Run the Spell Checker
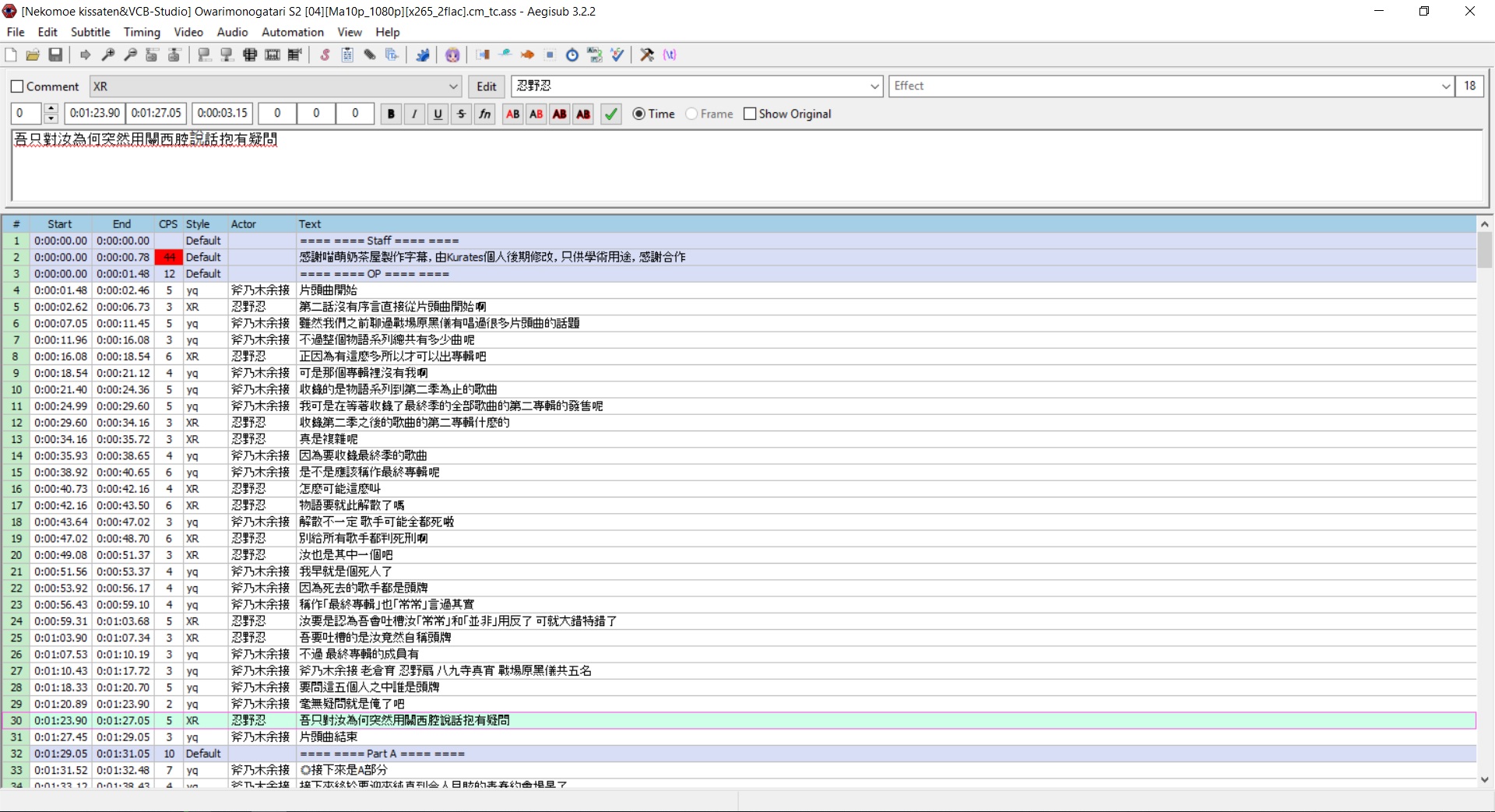 tap(617, 54)
